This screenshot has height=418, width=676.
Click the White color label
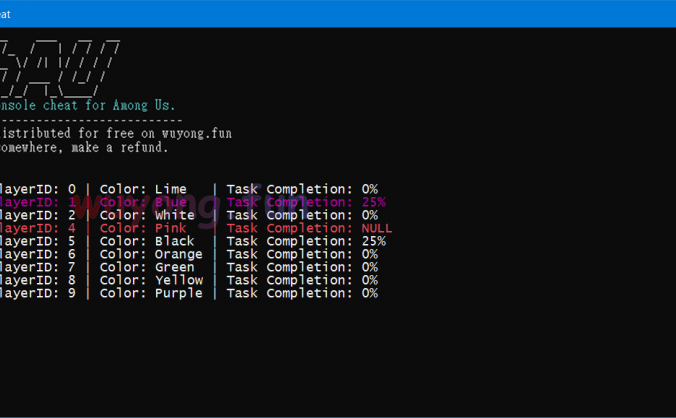click(x=175, y=215)
